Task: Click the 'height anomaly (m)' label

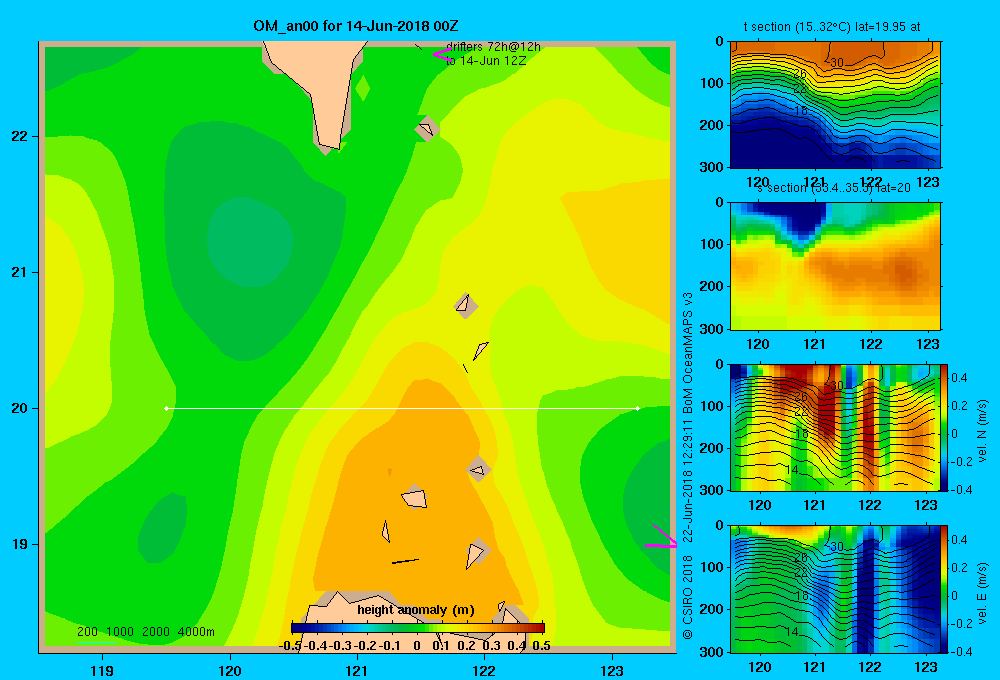Action: click(x=416, y=610)
